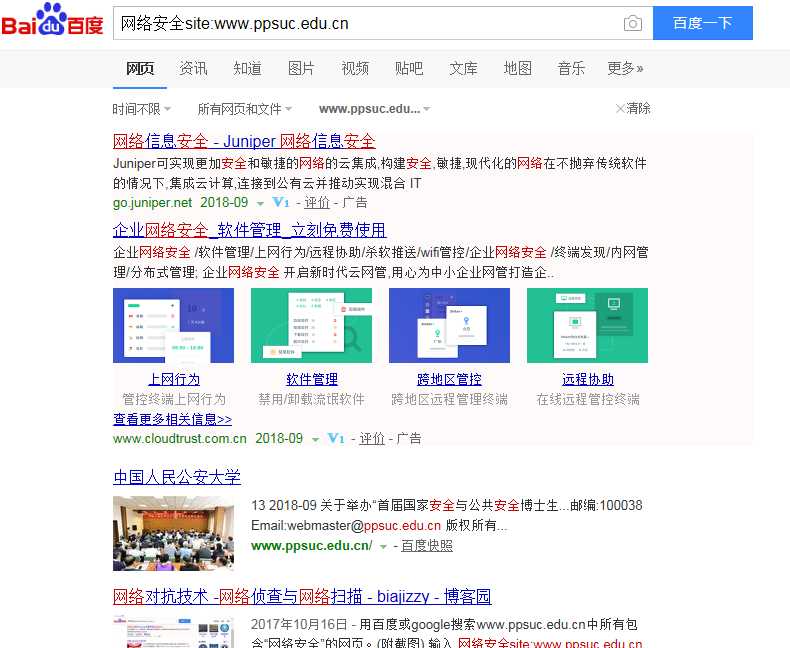This screenshot has height=648, width=790.
Task: Go to the 贴吧 tab
Action: click(x=409, y=69)
